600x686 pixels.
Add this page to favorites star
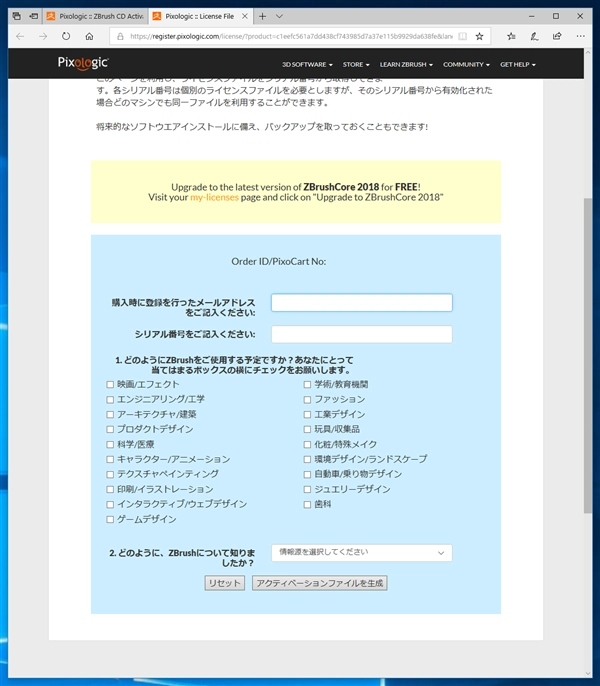[x=480, y=36]
